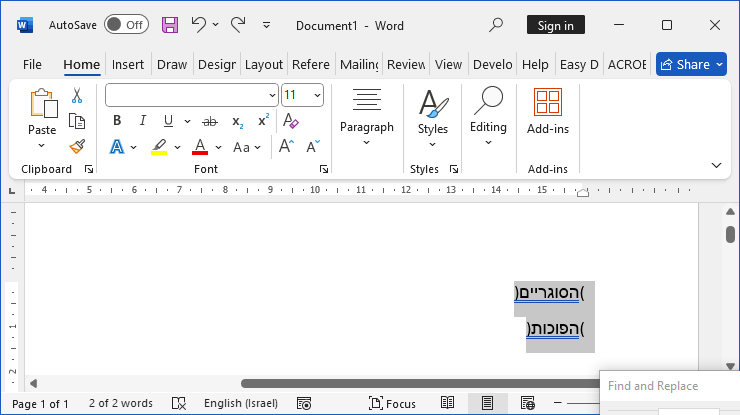Click the Sign in button
Viewport: 740px width, 415px height.
click(x=556, y=25)
